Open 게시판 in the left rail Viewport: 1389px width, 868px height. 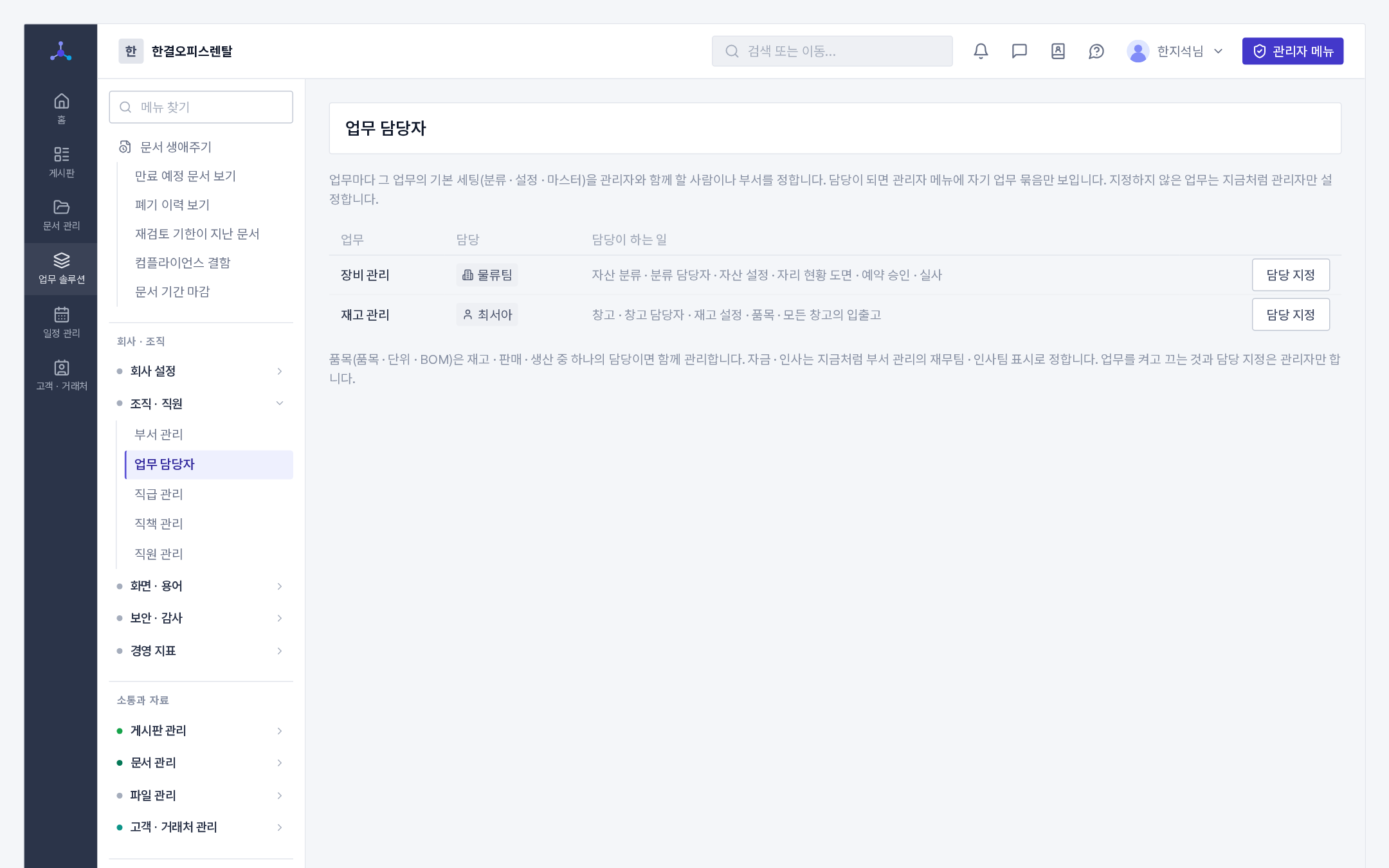point(61,162)
